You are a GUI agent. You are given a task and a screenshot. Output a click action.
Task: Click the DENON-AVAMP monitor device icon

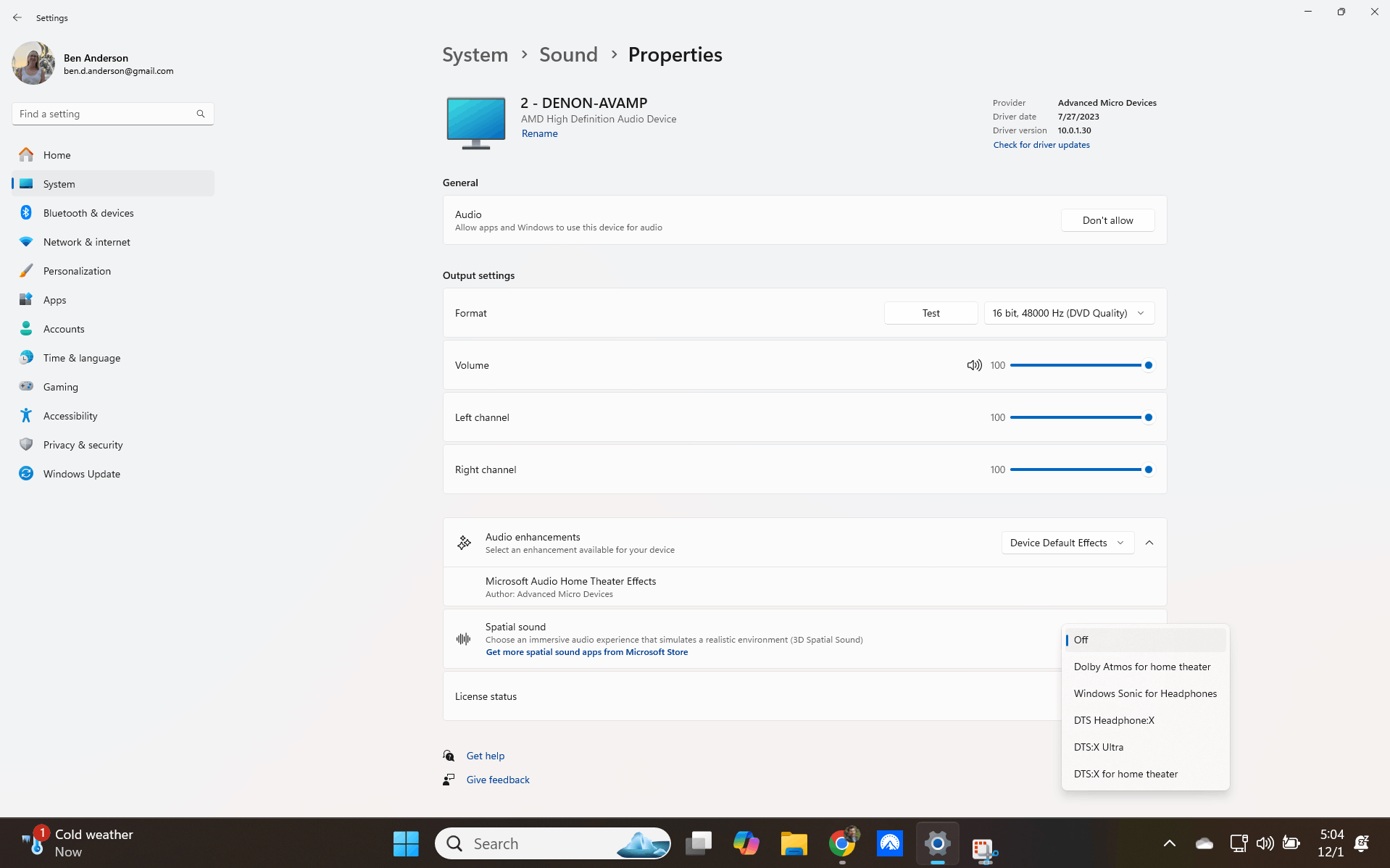(476, 123)
